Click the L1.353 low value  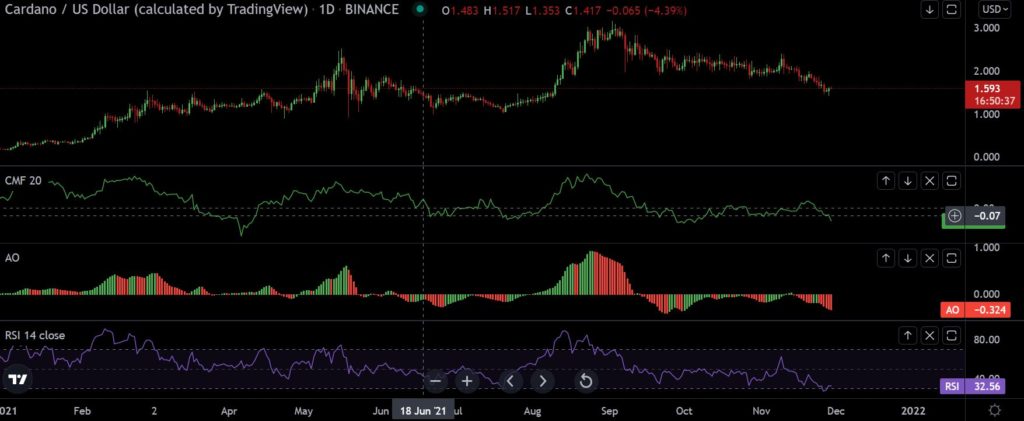coord(541,10)
